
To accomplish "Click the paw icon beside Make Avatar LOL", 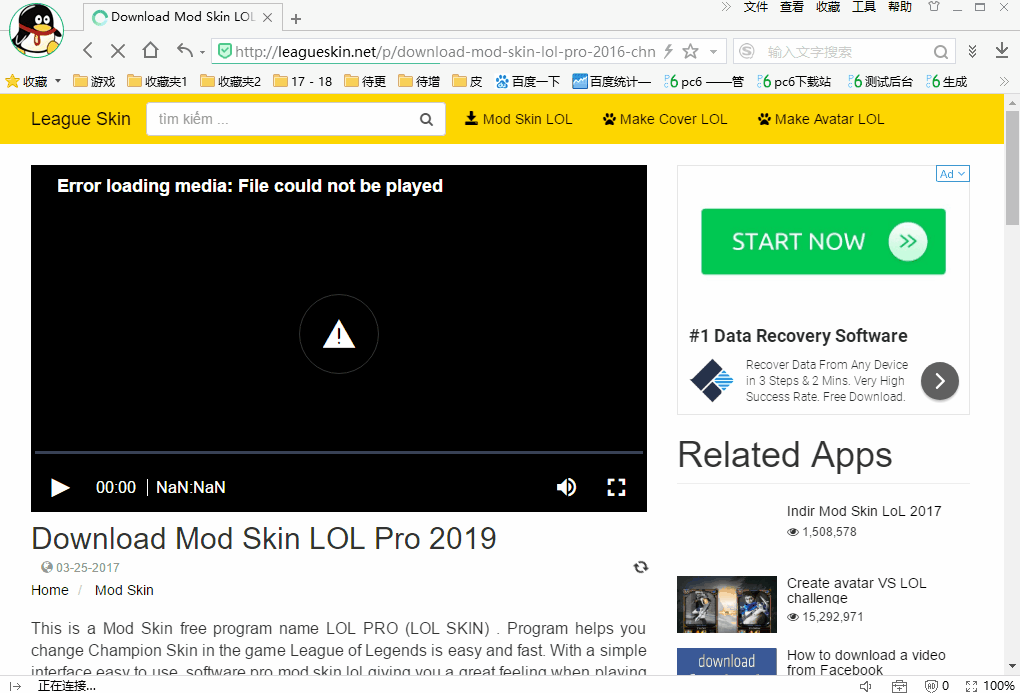I will (x=764, y=119).
